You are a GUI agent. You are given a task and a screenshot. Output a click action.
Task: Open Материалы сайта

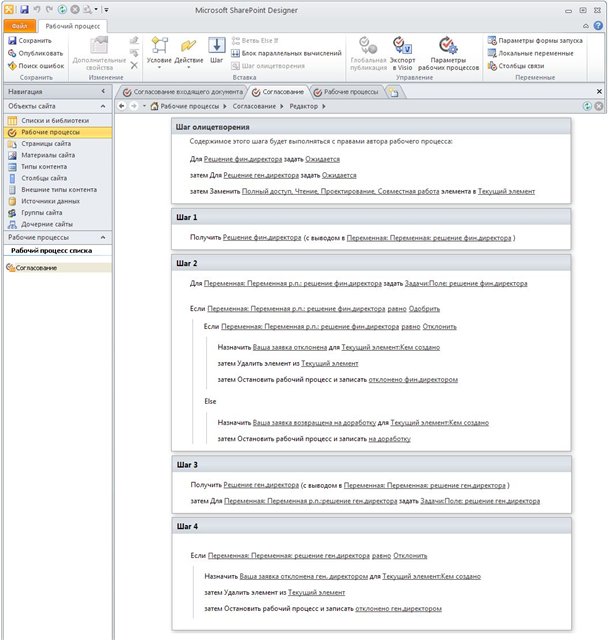[58, 155]
